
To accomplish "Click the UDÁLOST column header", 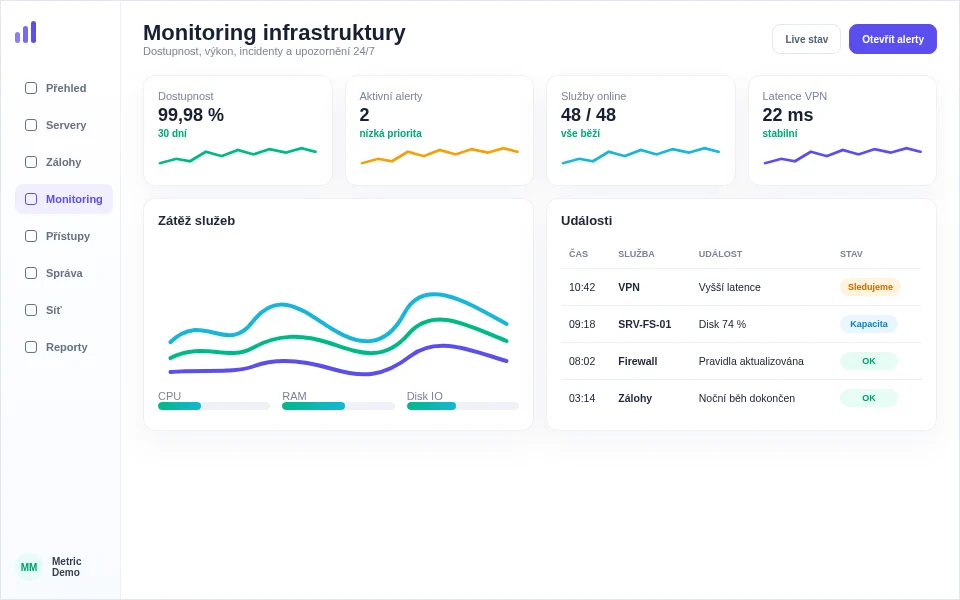I will click(720, 253).
